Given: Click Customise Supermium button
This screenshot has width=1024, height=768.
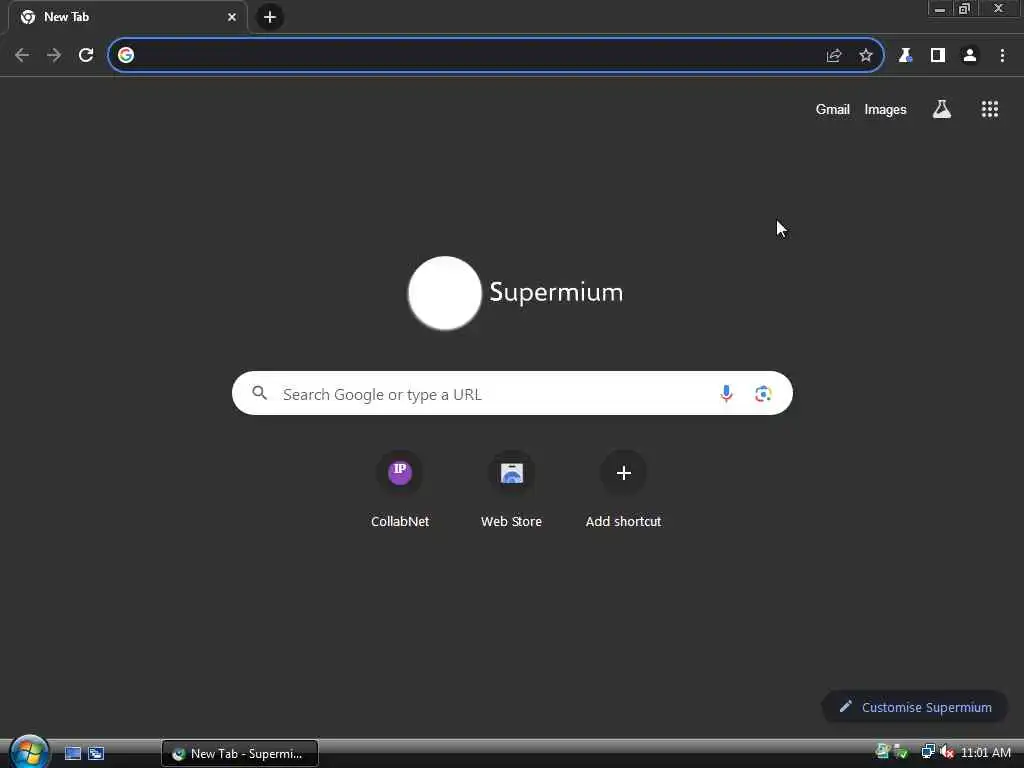Looking at the screenshot, I should point(914,707).
